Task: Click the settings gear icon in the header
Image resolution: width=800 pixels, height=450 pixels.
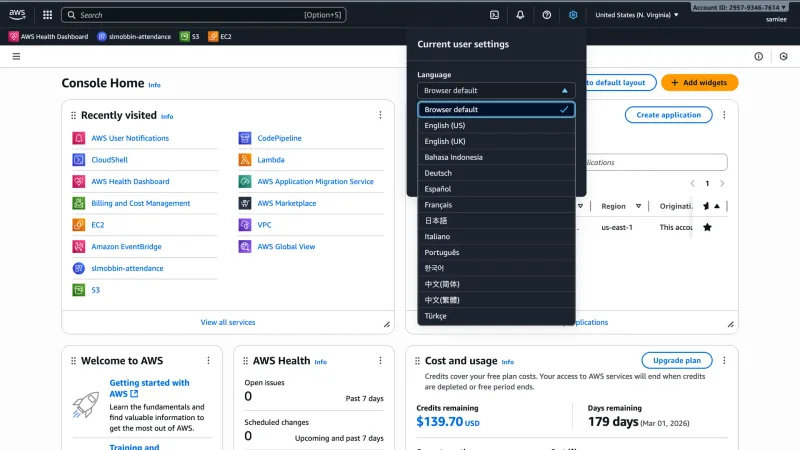Action: tap(573, 15)
